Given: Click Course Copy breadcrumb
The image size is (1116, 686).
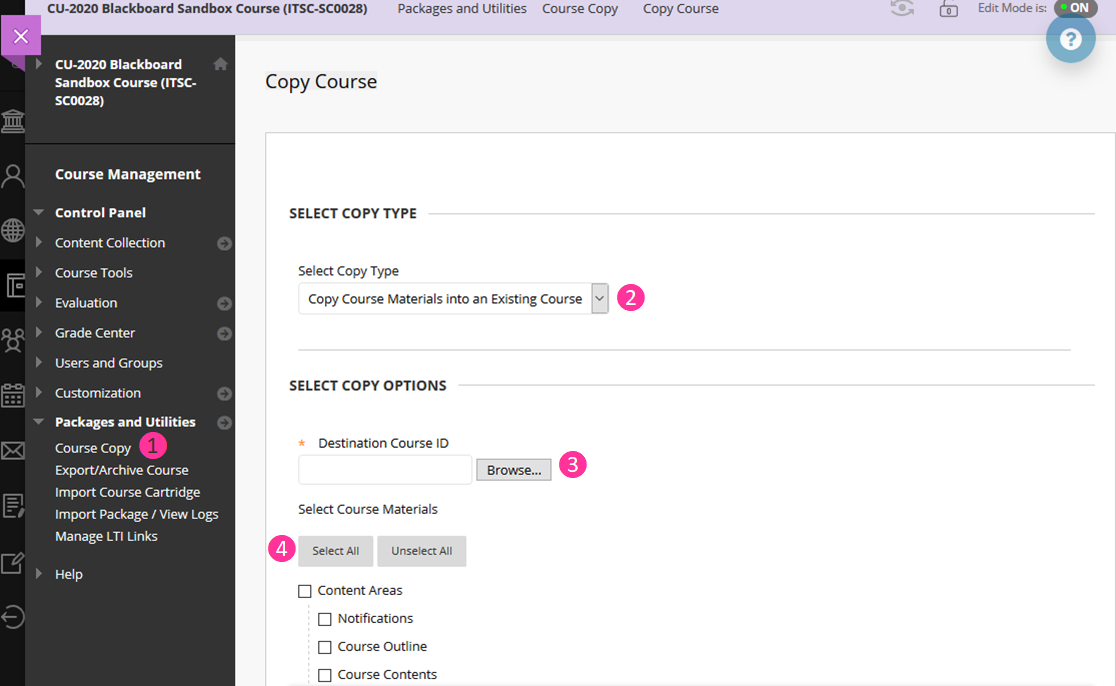Looking at the screenshot, I should [580, 9].
